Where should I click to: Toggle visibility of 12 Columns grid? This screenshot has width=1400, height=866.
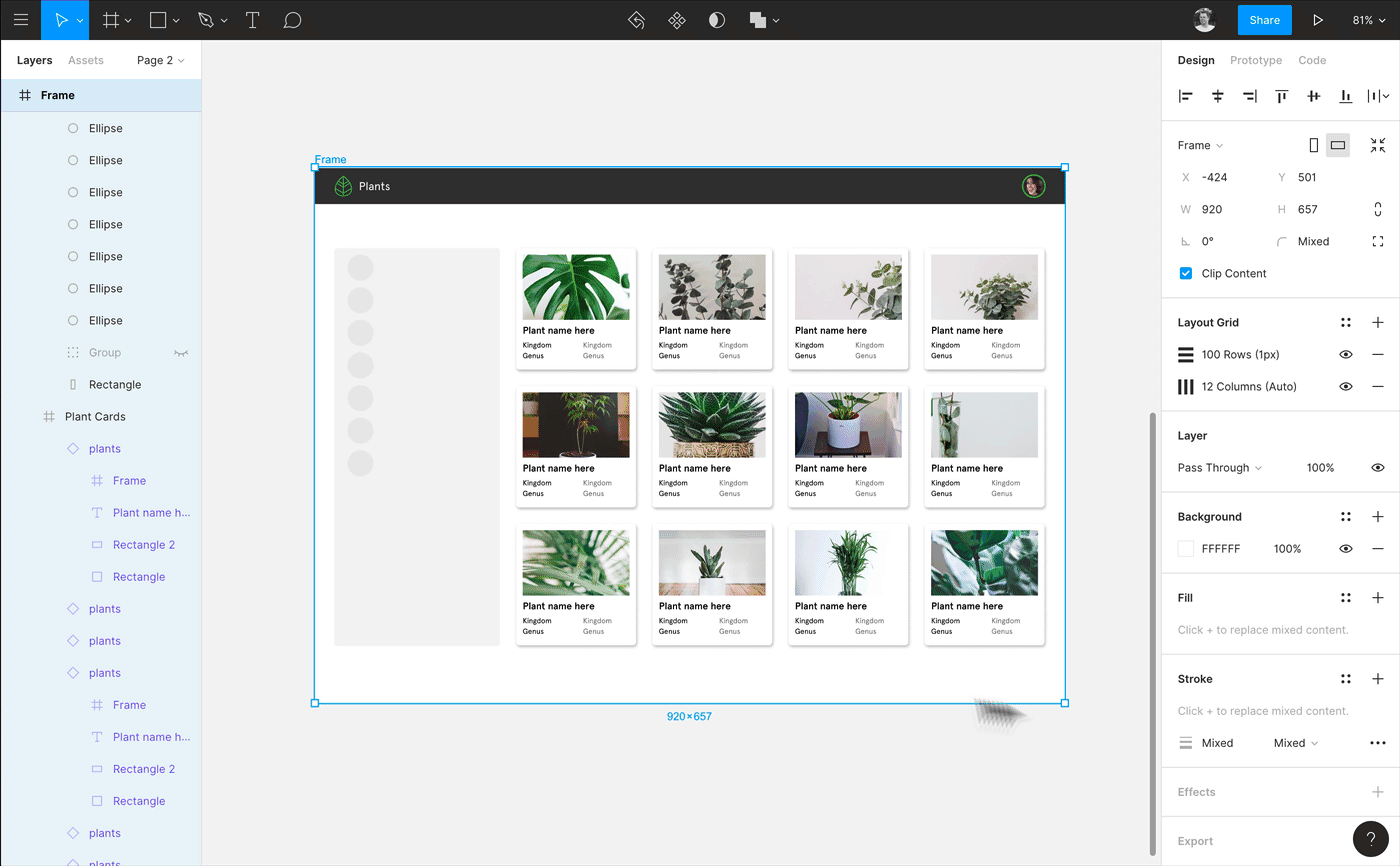click(x=1346, y=386)
